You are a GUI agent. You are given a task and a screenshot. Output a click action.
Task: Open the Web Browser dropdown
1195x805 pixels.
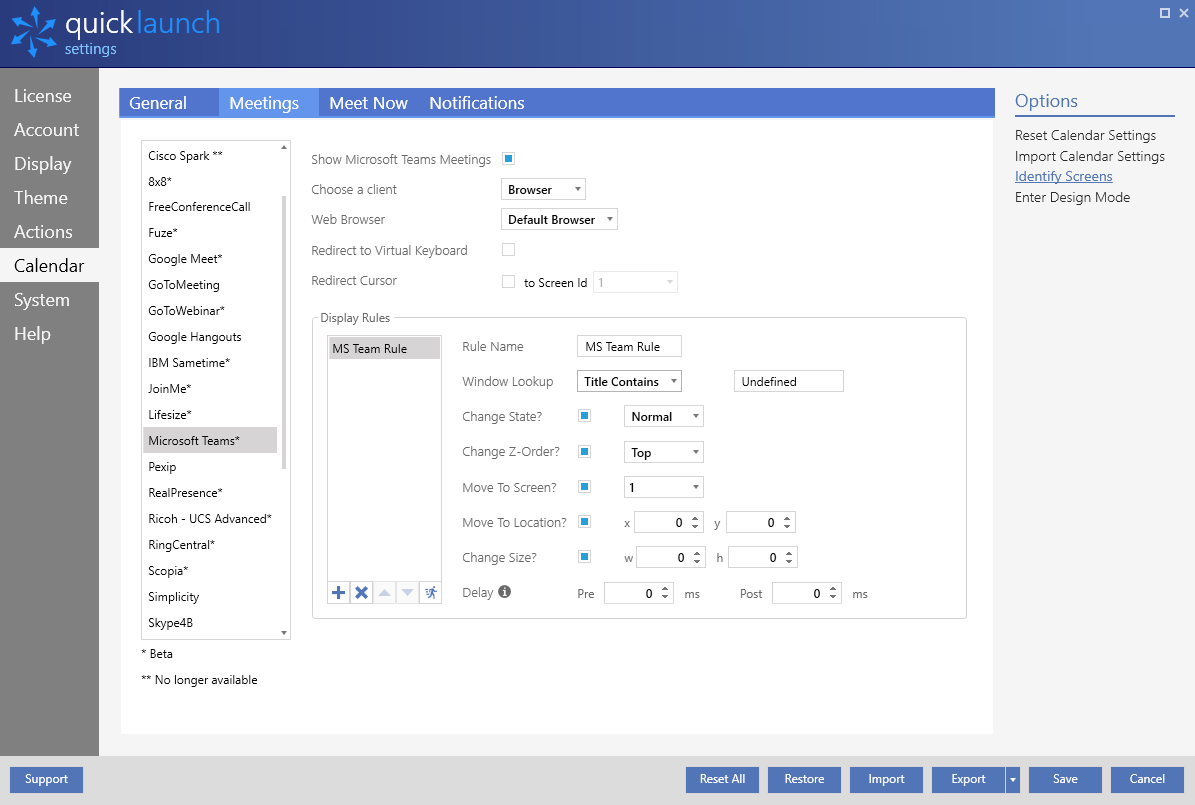[x=559, y=220]
